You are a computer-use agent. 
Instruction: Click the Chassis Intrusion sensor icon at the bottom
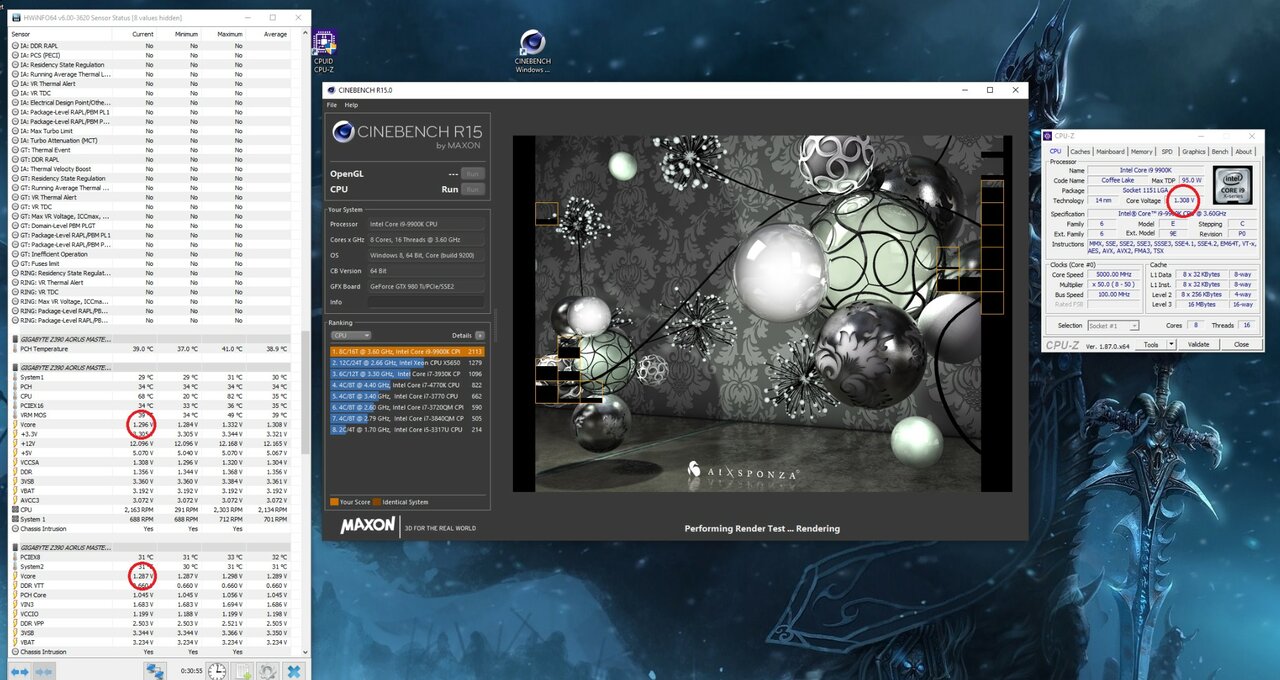tap(15, 651)
